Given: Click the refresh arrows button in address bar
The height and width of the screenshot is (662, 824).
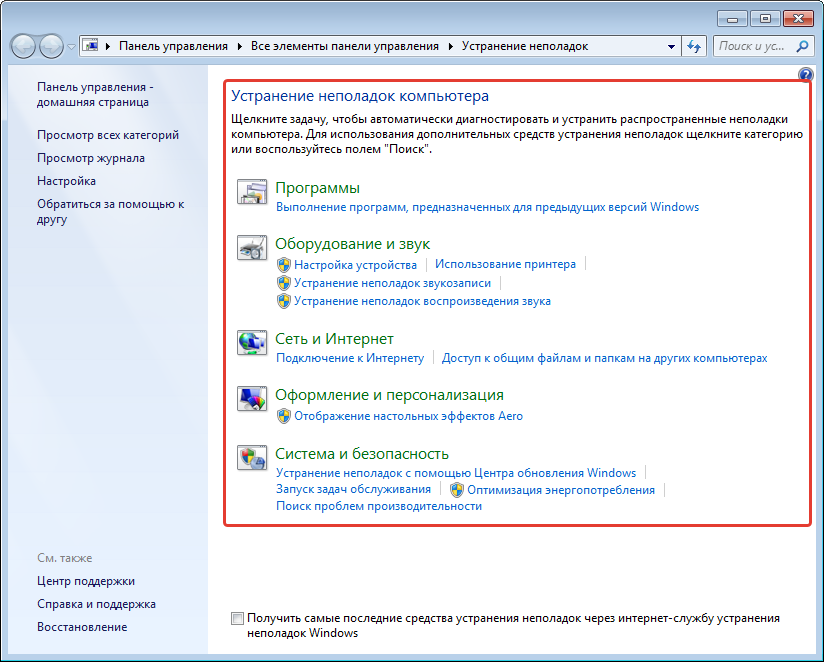Looking at the screenshot, I should 694,46.
